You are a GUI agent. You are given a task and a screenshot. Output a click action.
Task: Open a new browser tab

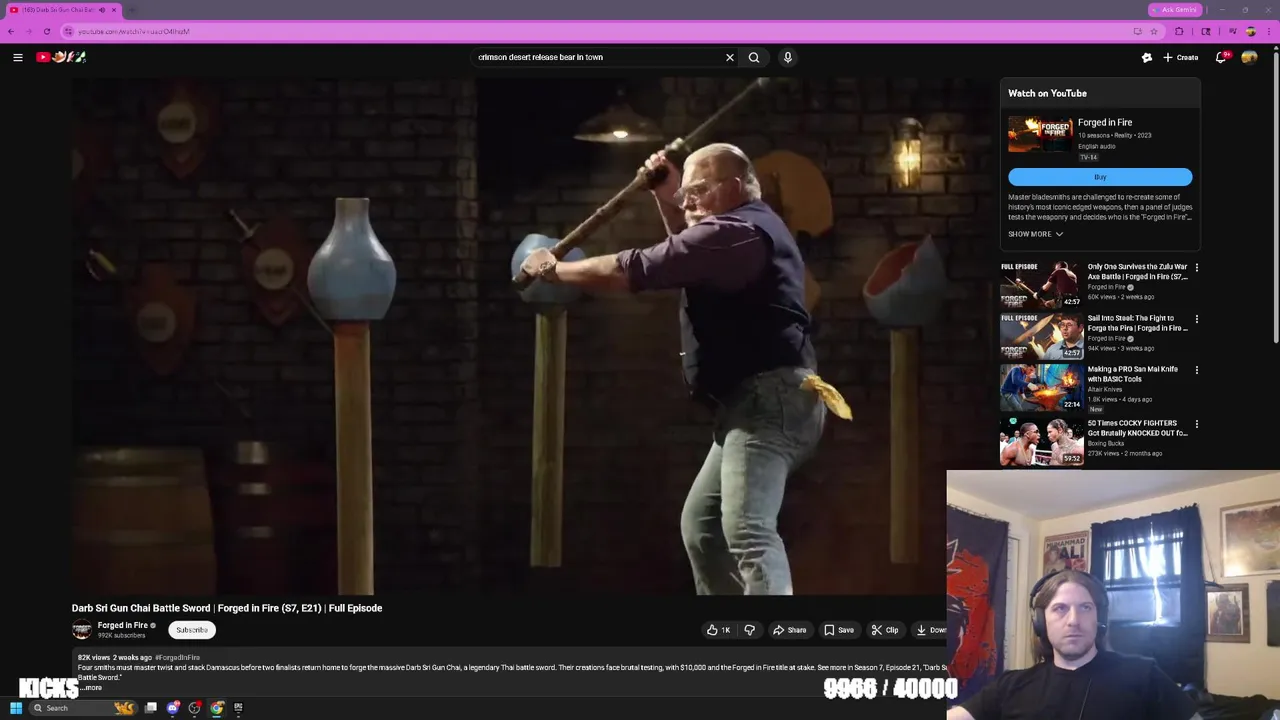click(x=132, y=10)
